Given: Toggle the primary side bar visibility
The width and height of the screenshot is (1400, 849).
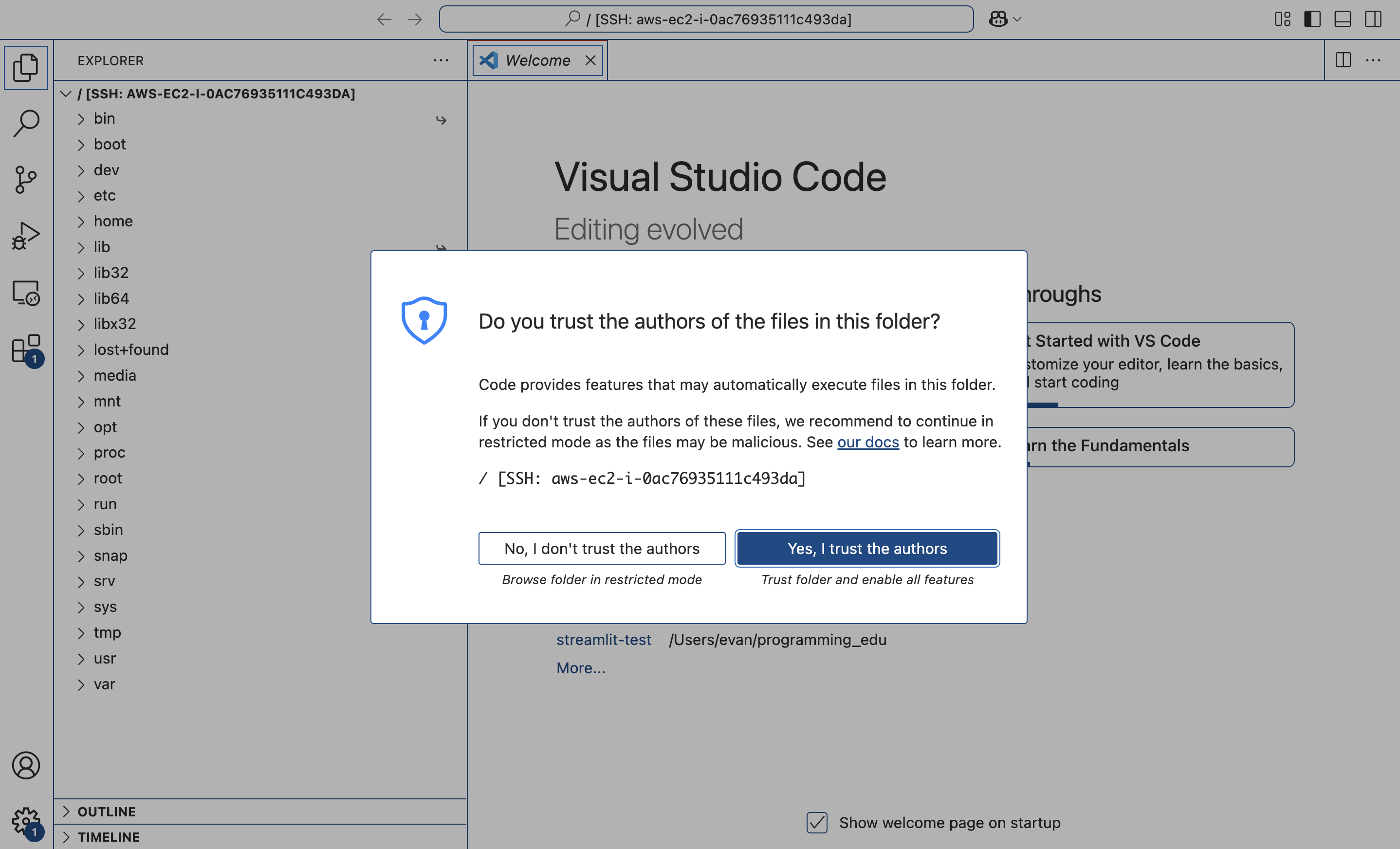Looking at the screenshot, I should point(1312,19).
